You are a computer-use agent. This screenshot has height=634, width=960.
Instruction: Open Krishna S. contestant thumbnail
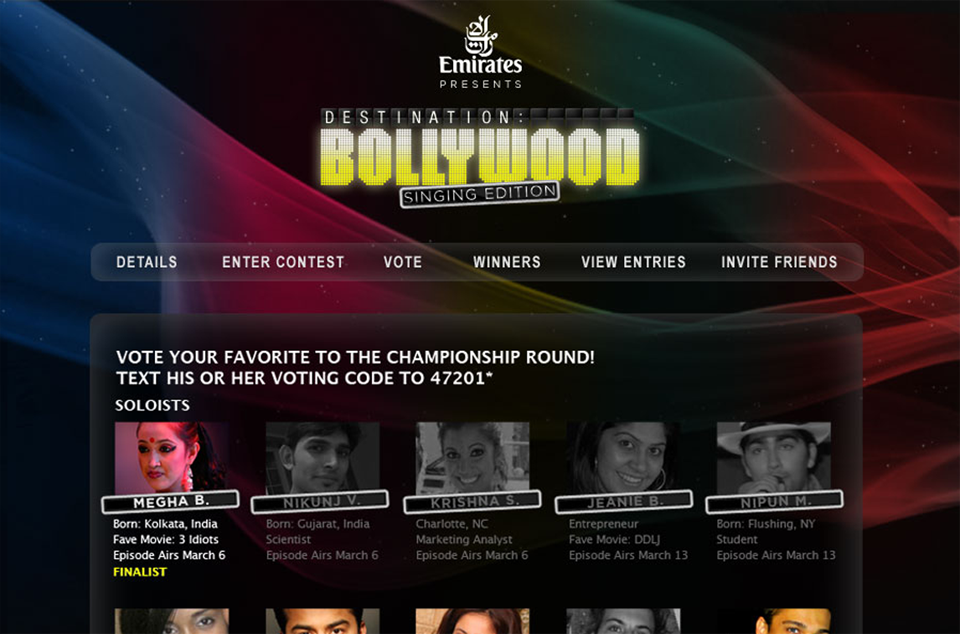pos(473,457)
